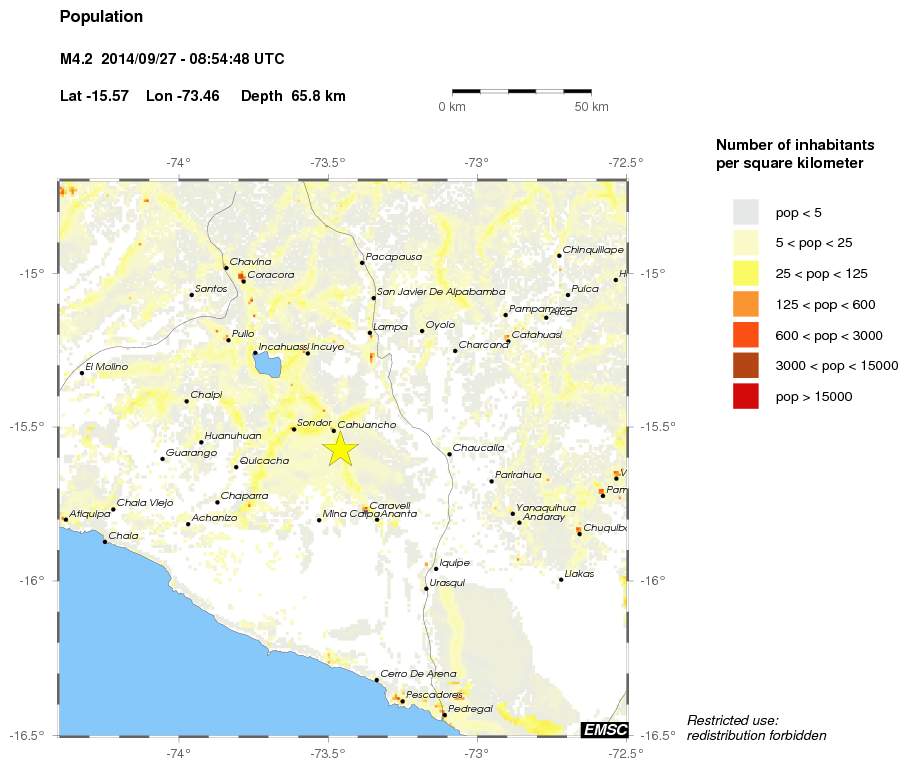Click the 'Population' map title
The image size is (908, 768).
(101, 17)
